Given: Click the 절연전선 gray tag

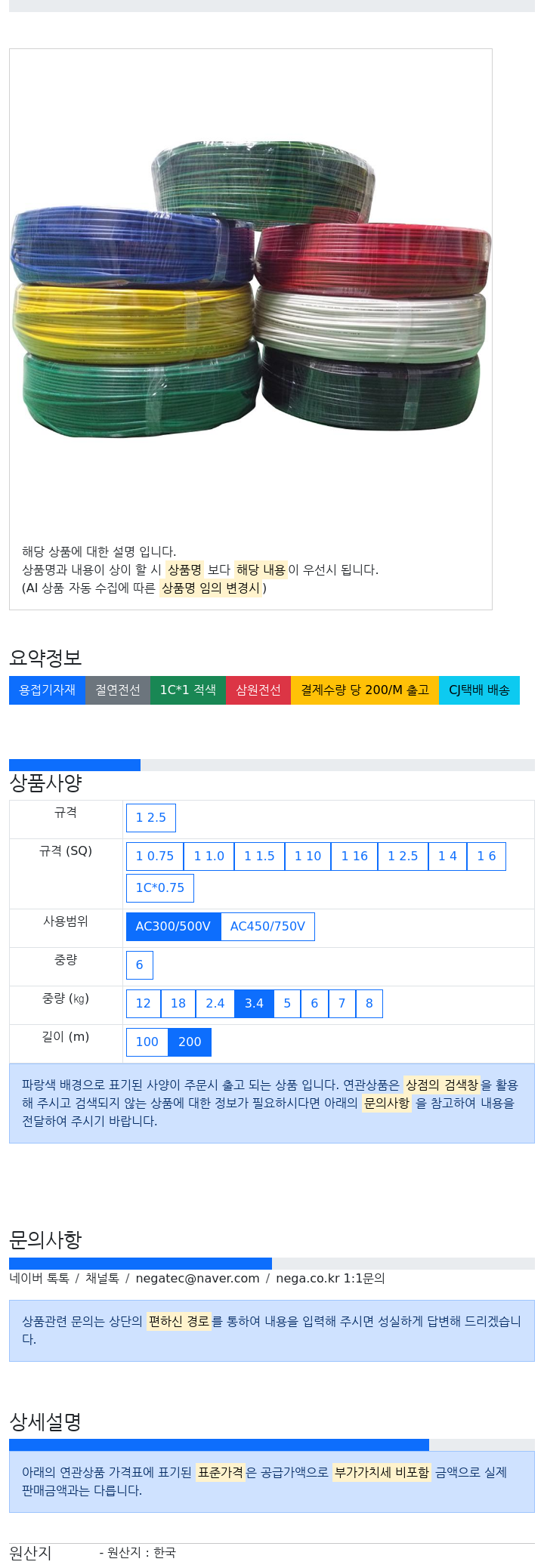Looking at the screenshot, I should pyautogui.click(x=118, y=690).
